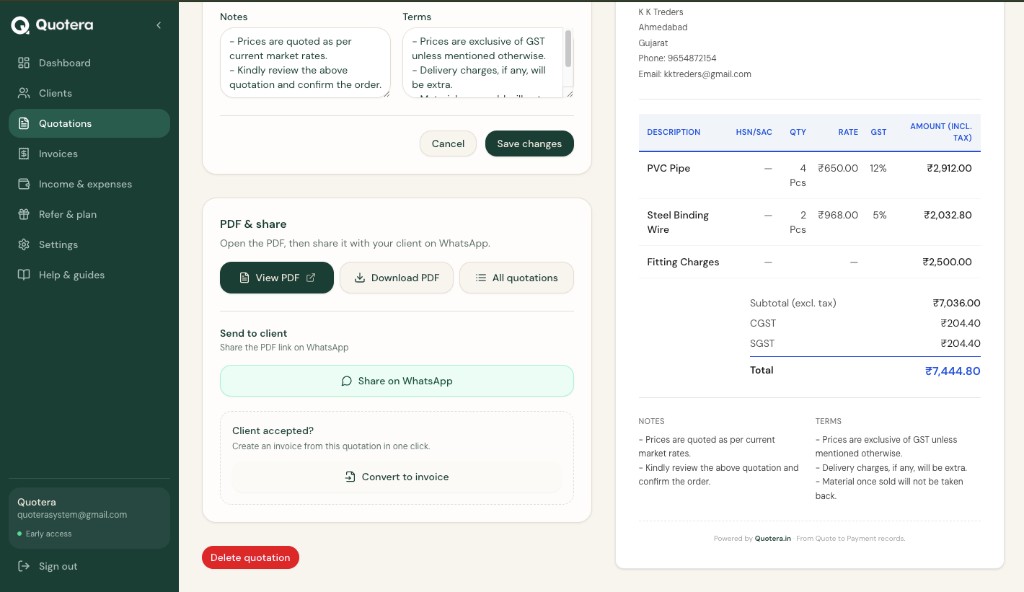Click the Invoices receipt icon

(x=24, y=154)
